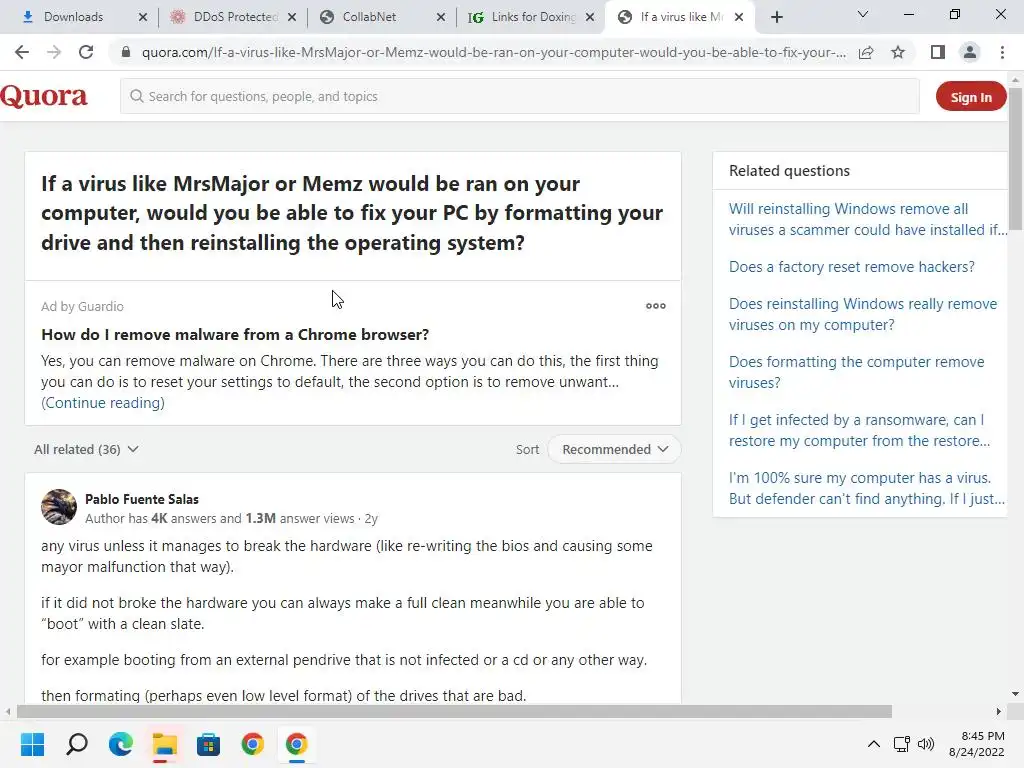The height and width of the screenshot is (768, 1024).
Task: Click the (Continue reading) link
Action: [103, 403]
